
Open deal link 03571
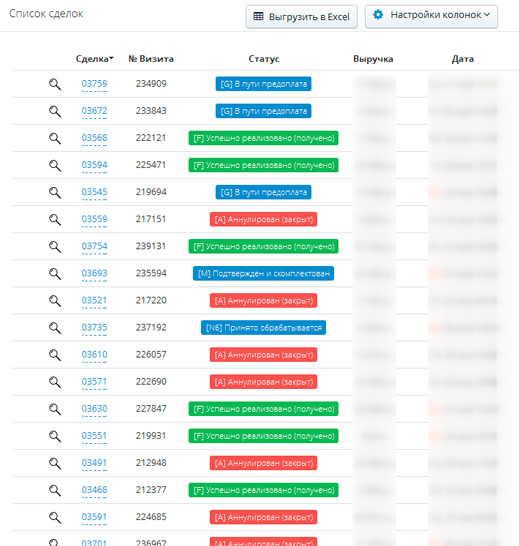coord(94,382)
